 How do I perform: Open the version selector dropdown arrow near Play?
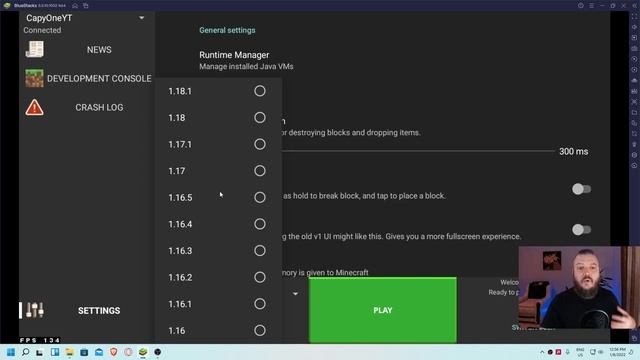pyautogui.click(x=295, y=293)
